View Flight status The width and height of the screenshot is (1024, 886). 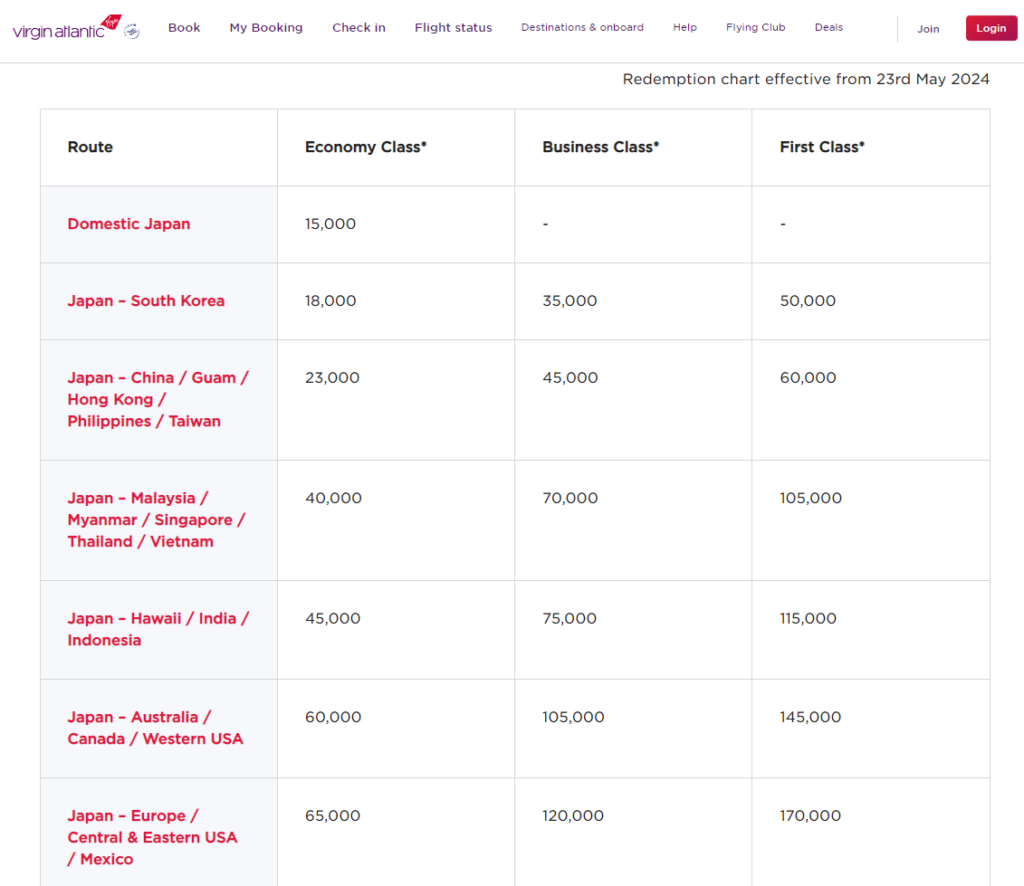coord(453,28)
